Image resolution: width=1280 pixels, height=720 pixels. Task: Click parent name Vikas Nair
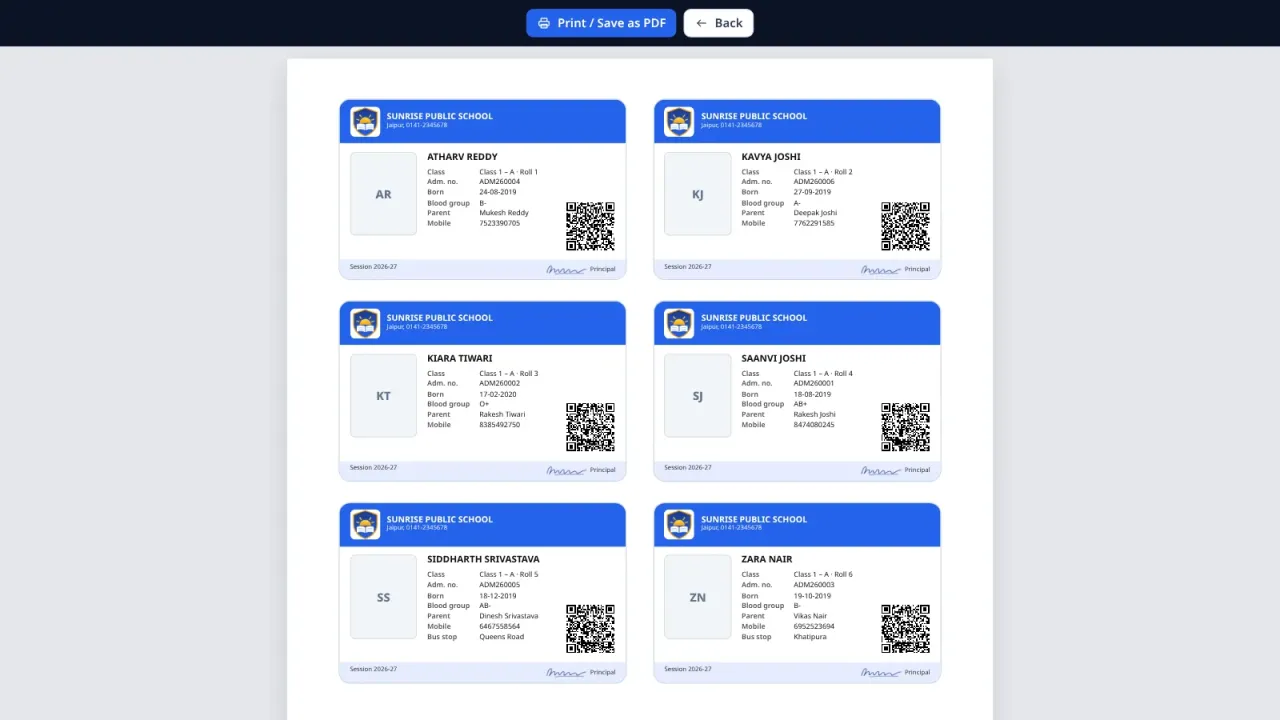point(811,616)
